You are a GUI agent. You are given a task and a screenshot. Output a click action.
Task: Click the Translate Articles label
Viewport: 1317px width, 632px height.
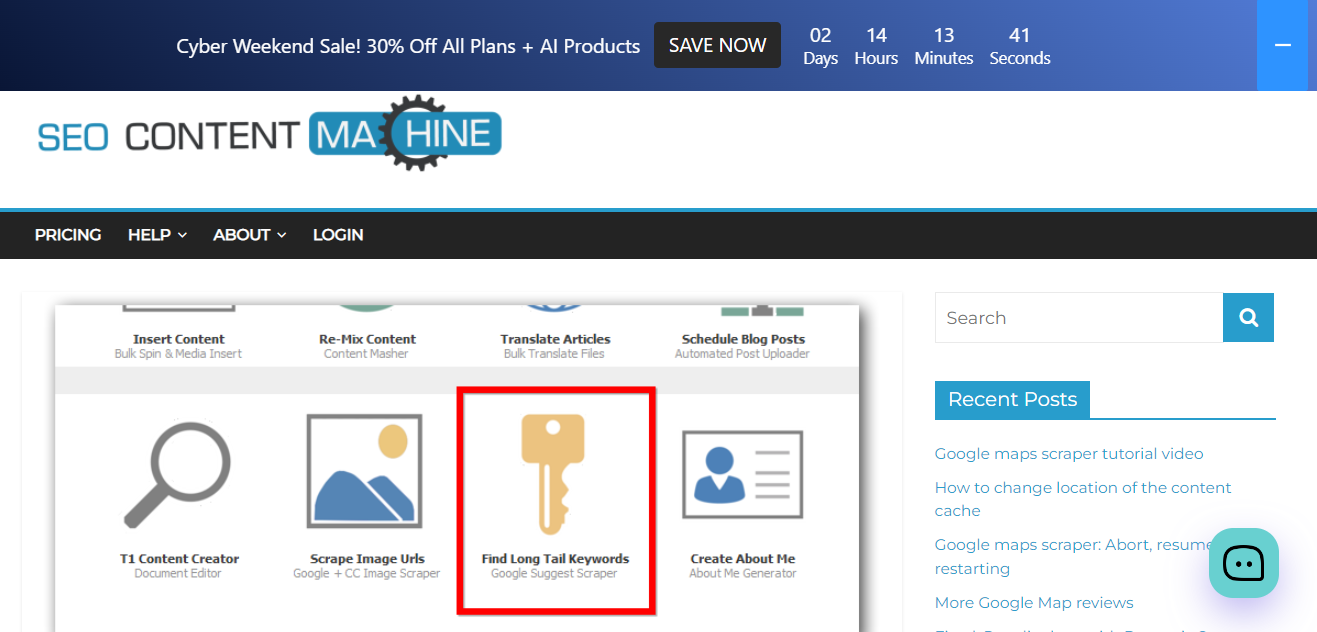click(x=555, y=339)
